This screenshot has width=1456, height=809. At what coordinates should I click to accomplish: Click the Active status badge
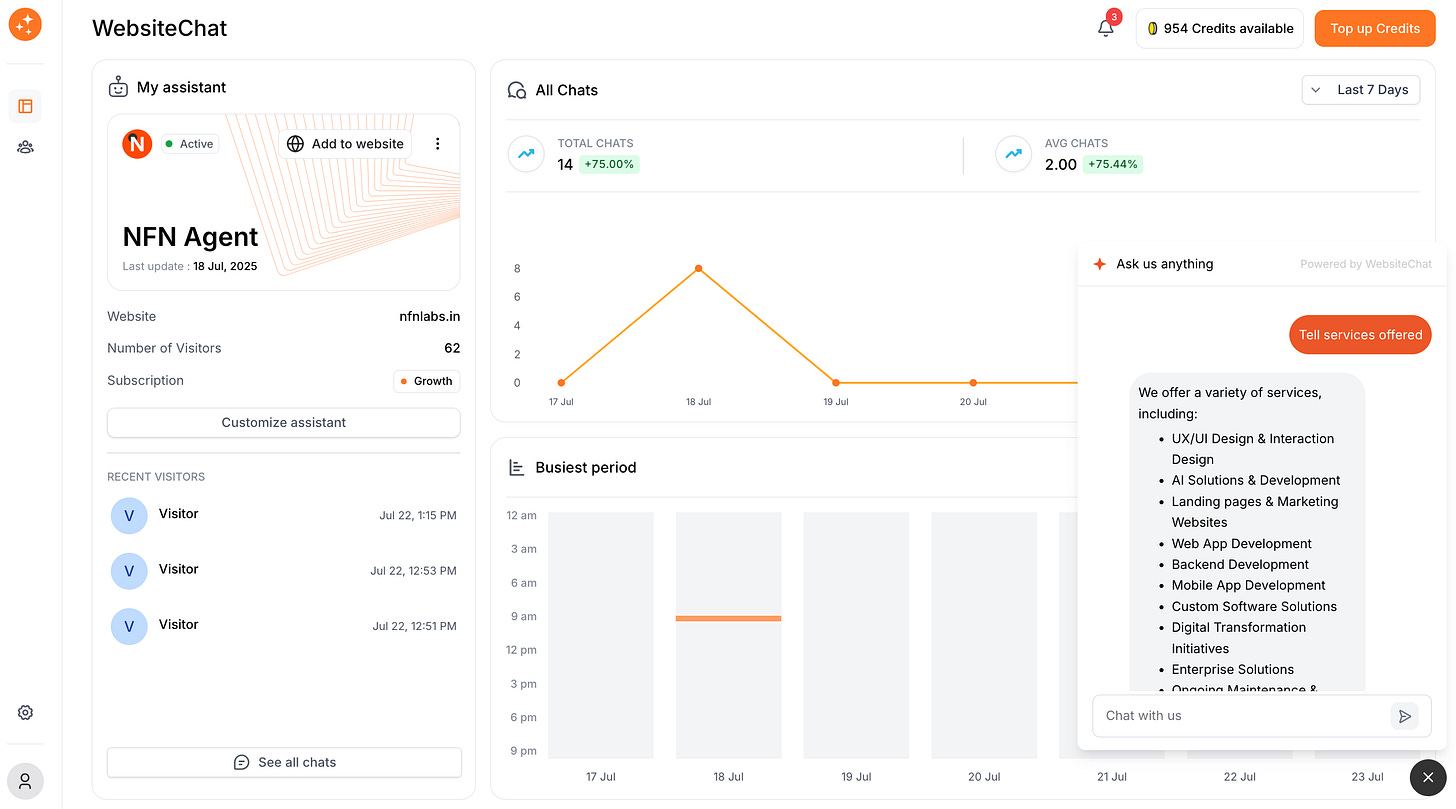click(189, 144)
